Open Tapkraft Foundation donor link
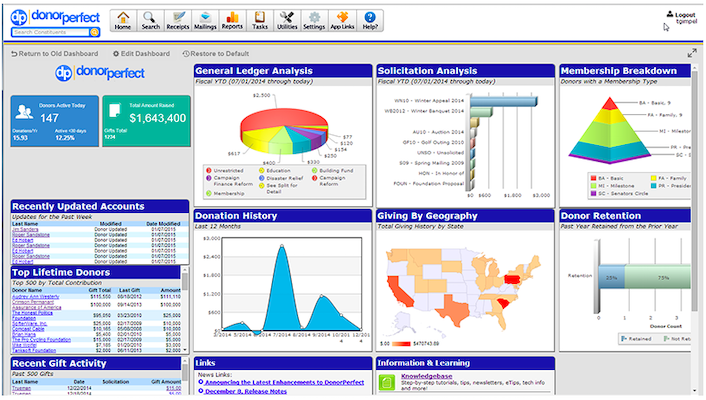This screenshot has width=706, height=400. 34,350
